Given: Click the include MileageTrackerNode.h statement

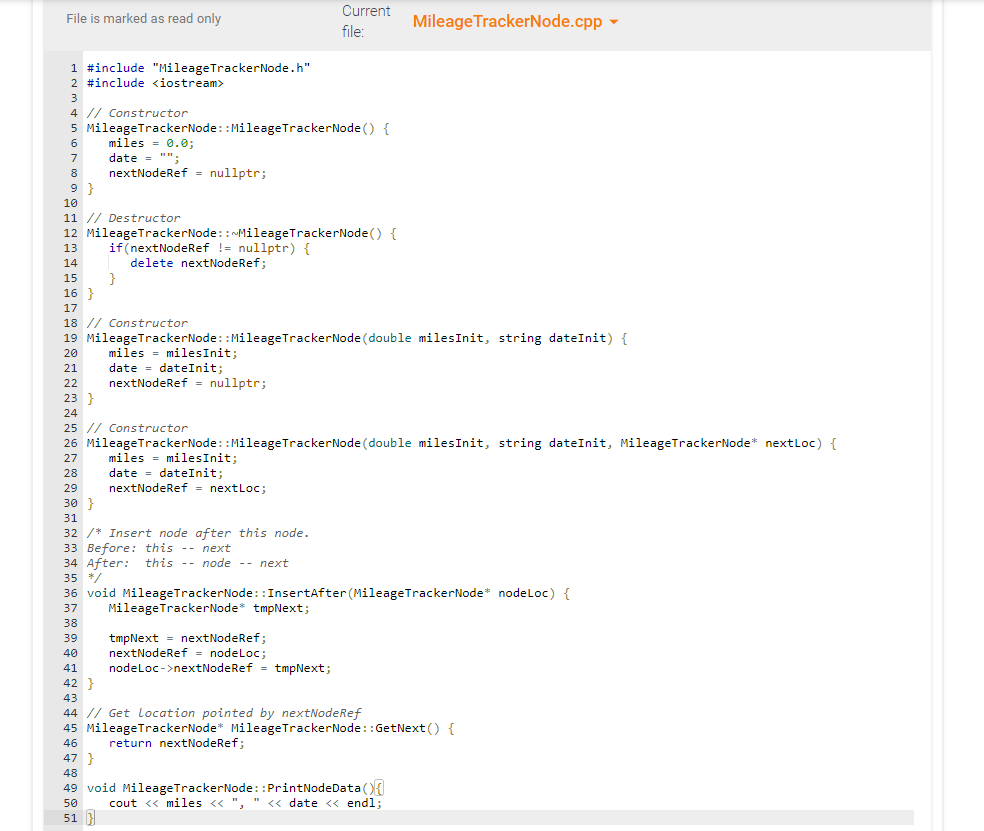Looking at the screenshot, I should click(197, 67).
